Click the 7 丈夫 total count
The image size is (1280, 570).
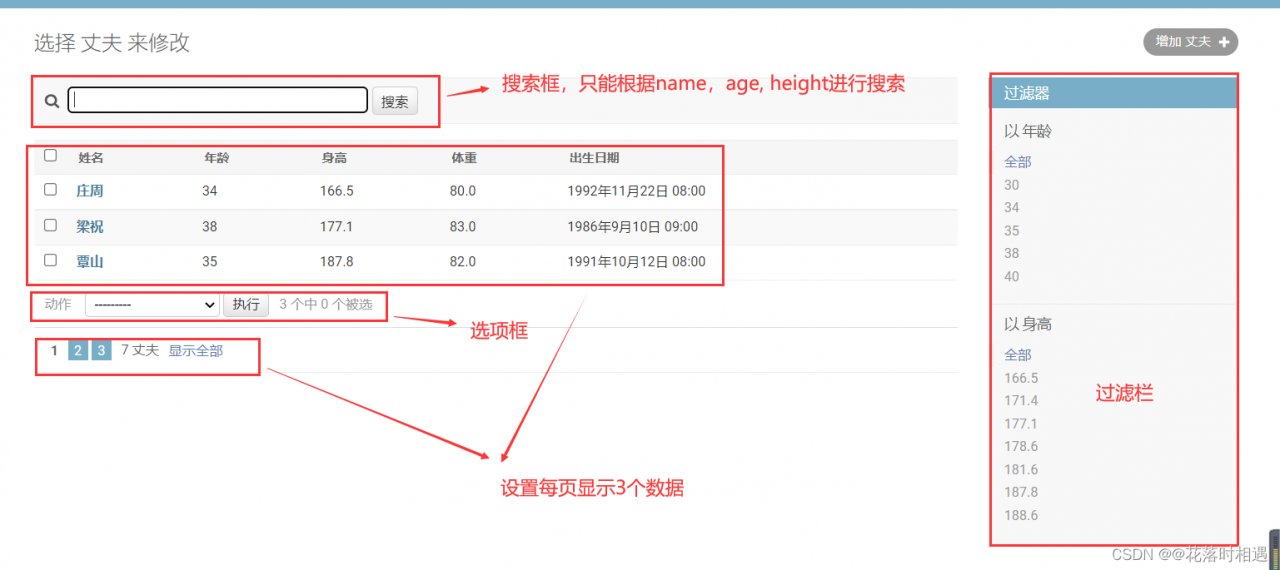140,350
